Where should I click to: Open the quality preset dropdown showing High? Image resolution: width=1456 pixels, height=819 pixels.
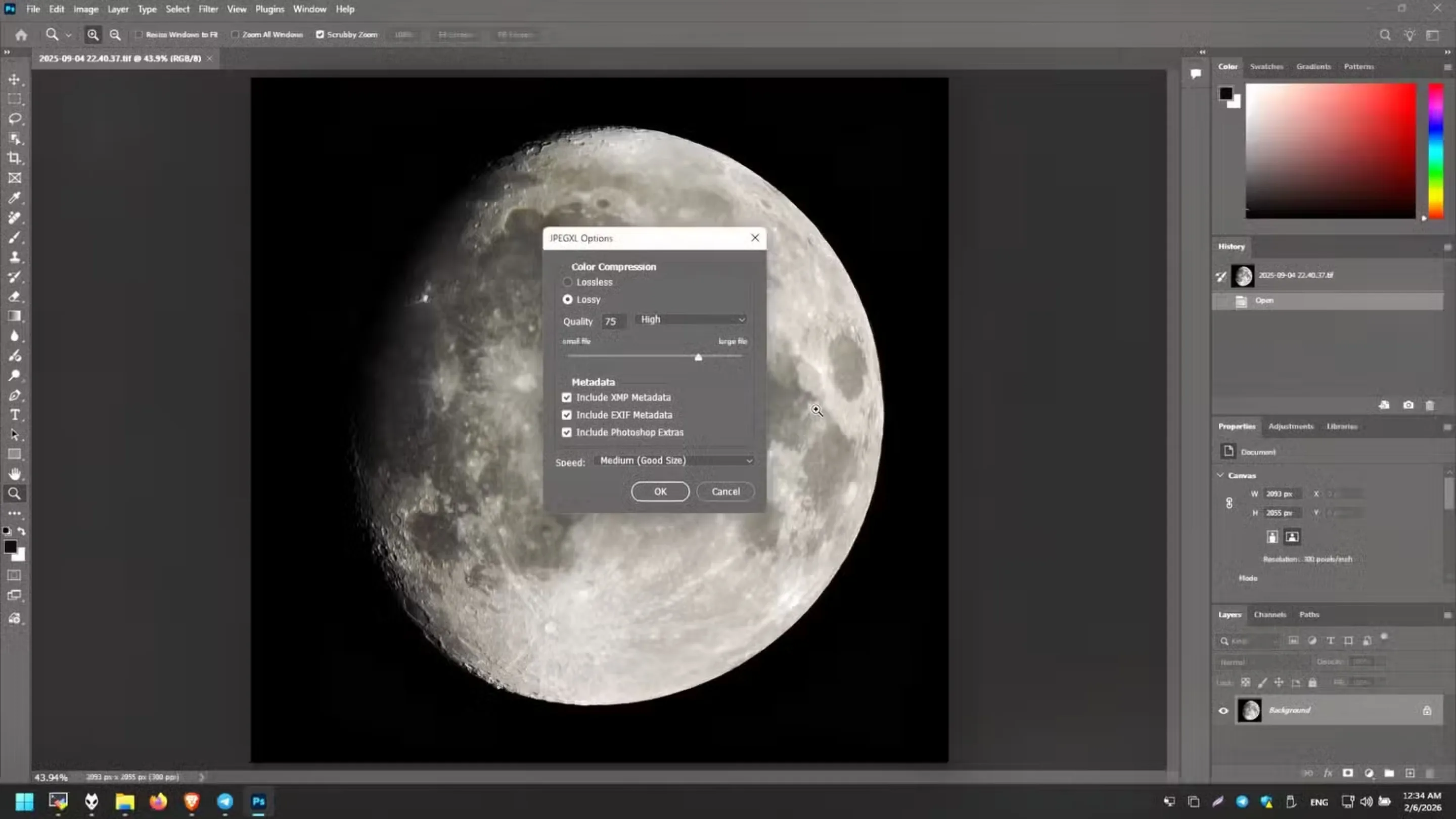pyautogui.click(x=691, y=319)
